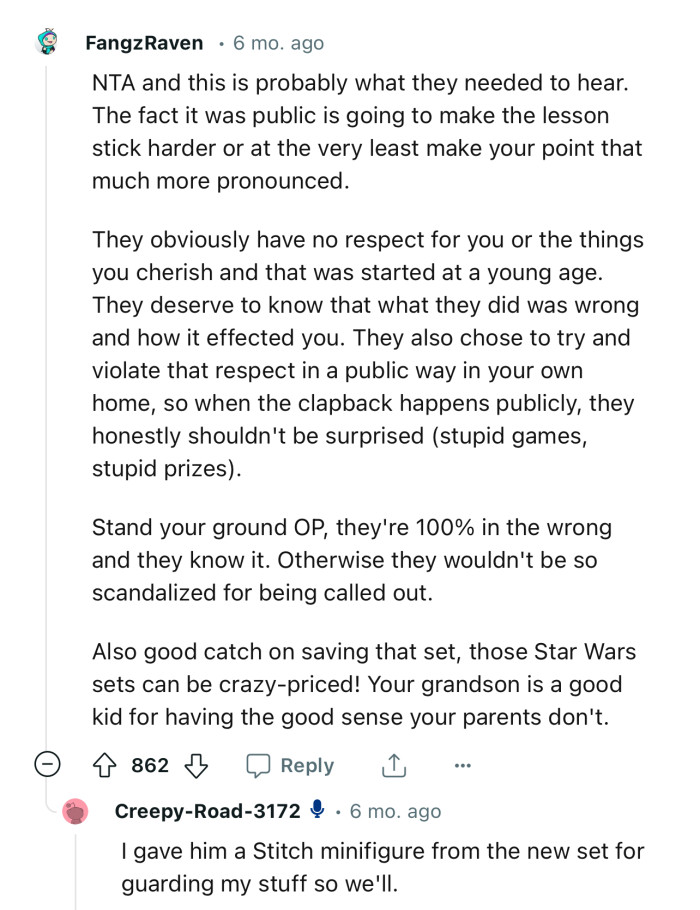Screen dimensions: 700x910
Task: Click FangzRaven's avatar icon
Action: 46,43
